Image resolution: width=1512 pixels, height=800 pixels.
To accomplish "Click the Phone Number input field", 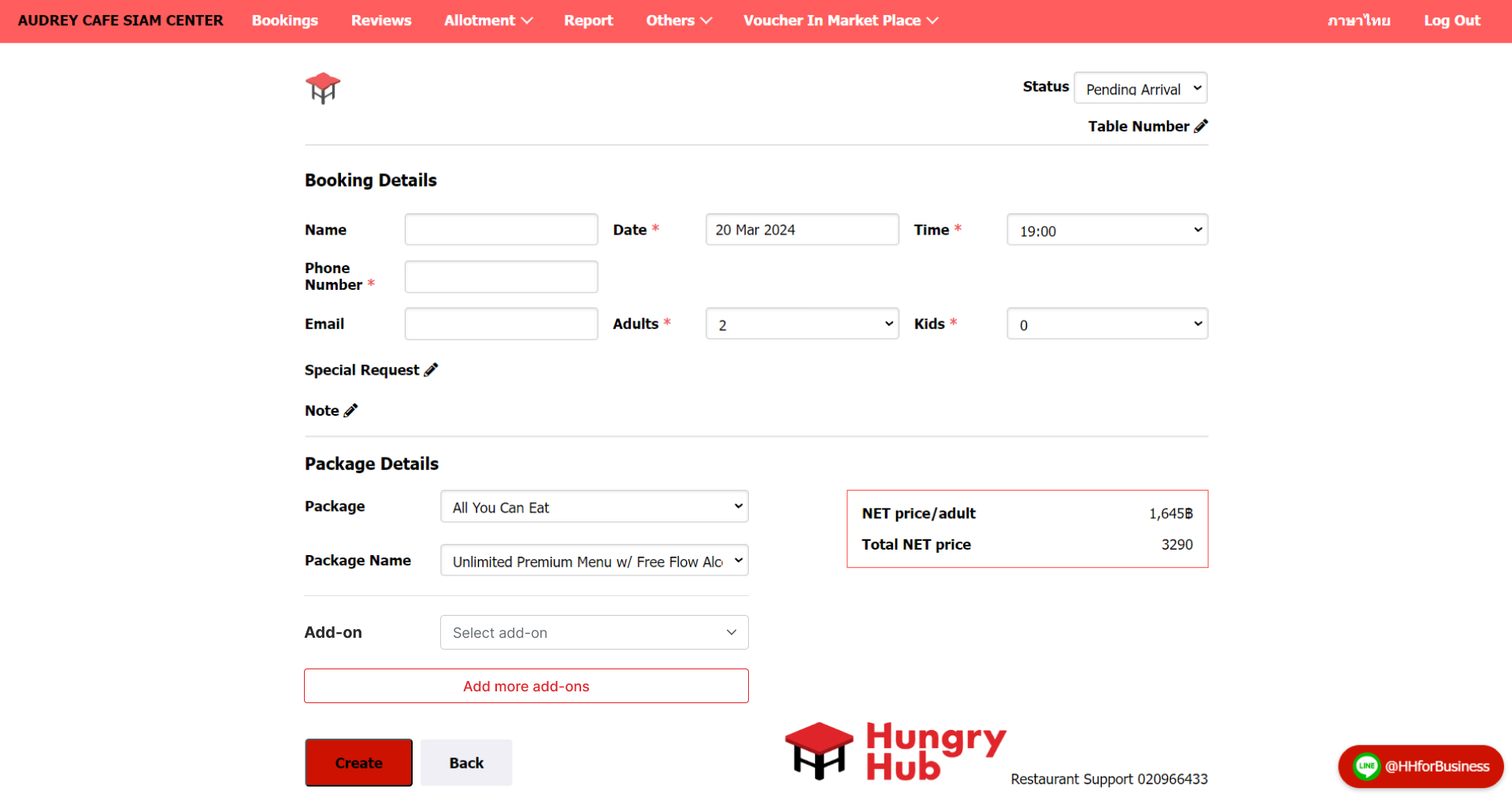I will tap(501, 277).
